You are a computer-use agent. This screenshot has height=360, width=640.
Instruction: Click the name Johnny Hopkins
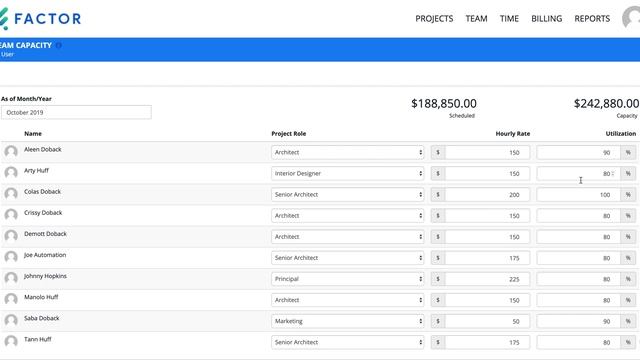click(45, 276)
